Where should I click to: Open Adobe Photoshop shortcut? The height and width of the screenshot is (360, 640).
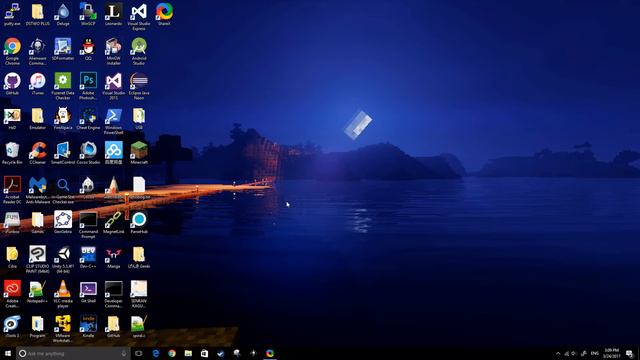pos(88,86)
